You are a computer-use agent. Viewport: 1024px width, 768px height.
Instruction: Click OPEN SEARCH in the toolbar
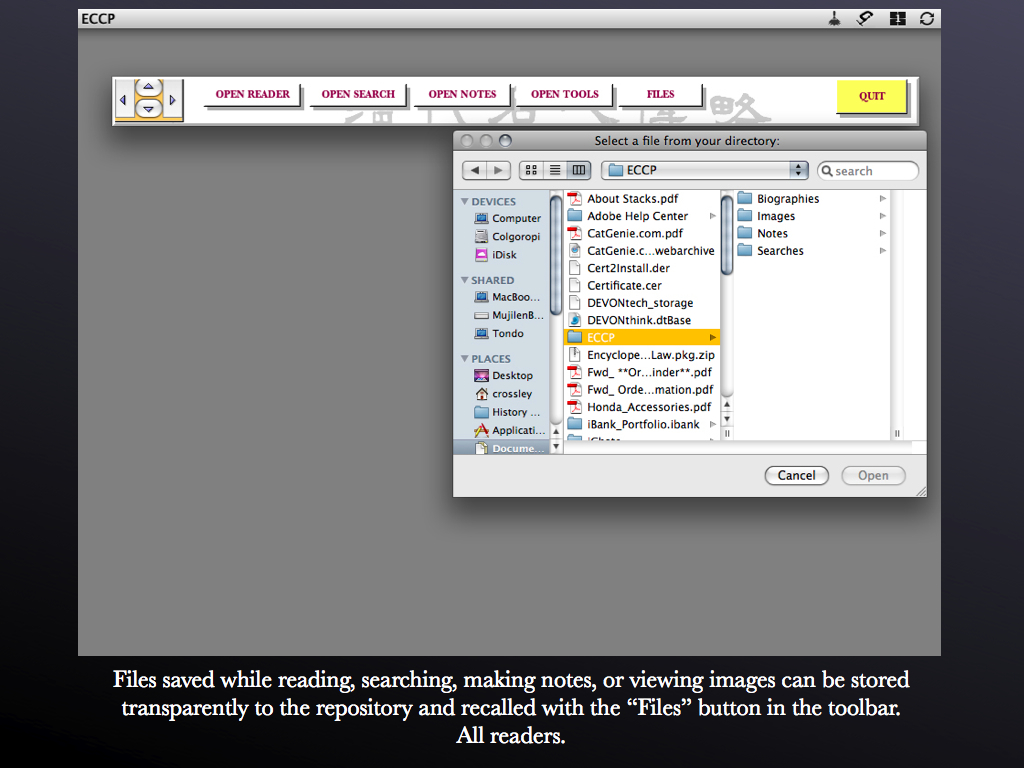point(358,94)
